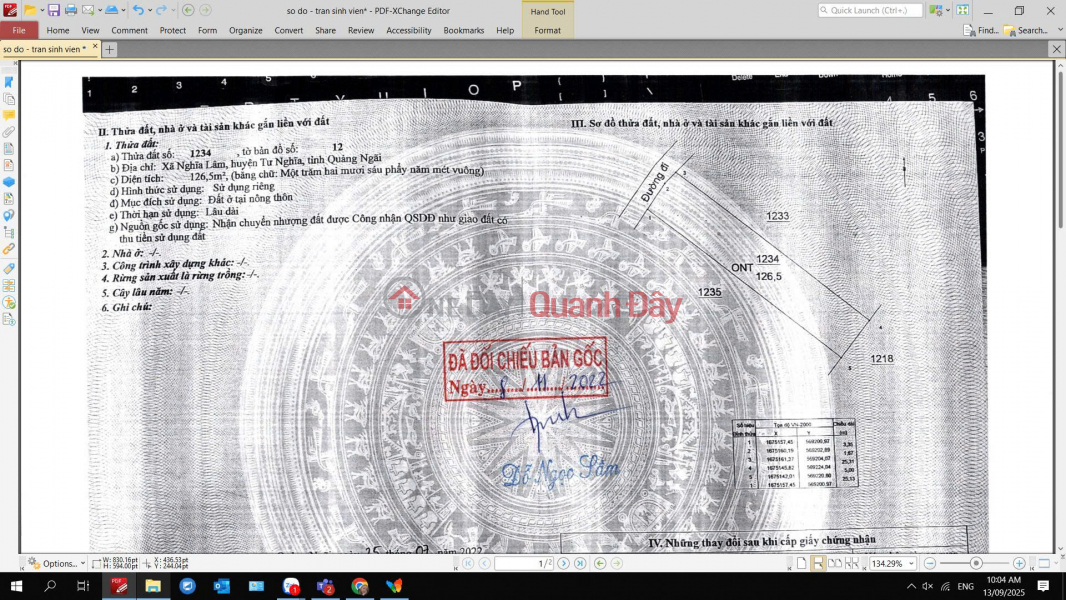Click the Find button
Viewport: 1066px width, 600px height.
pos(981,30)
